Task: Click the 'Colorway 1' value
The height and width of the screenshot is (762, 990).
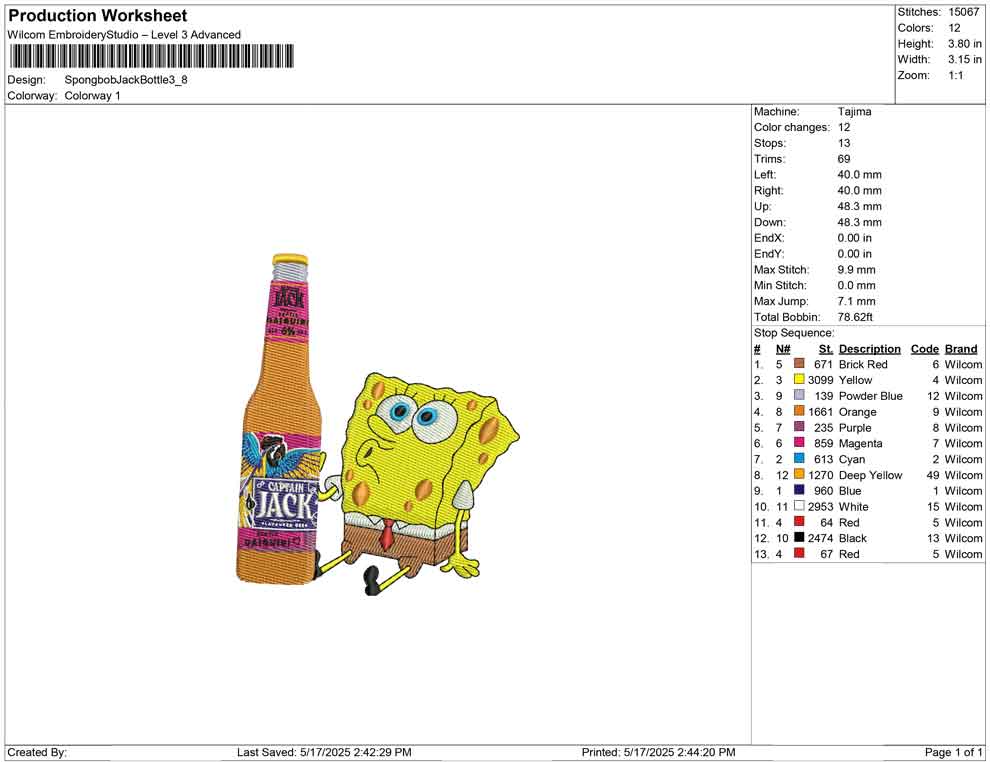Action: pyautogui.click(x=92, y=96)
